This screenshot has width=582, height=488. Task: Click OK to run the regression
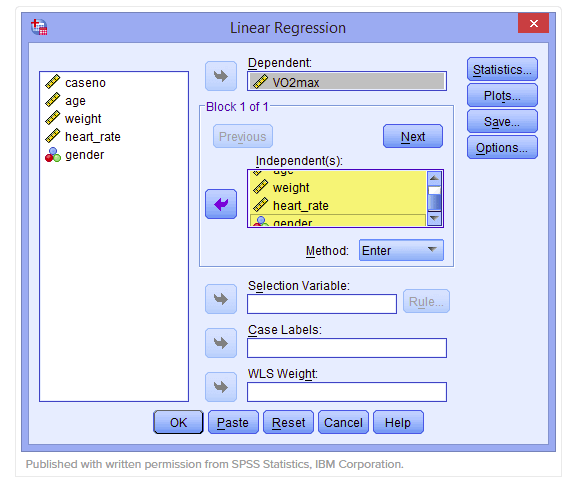[178, 422]
